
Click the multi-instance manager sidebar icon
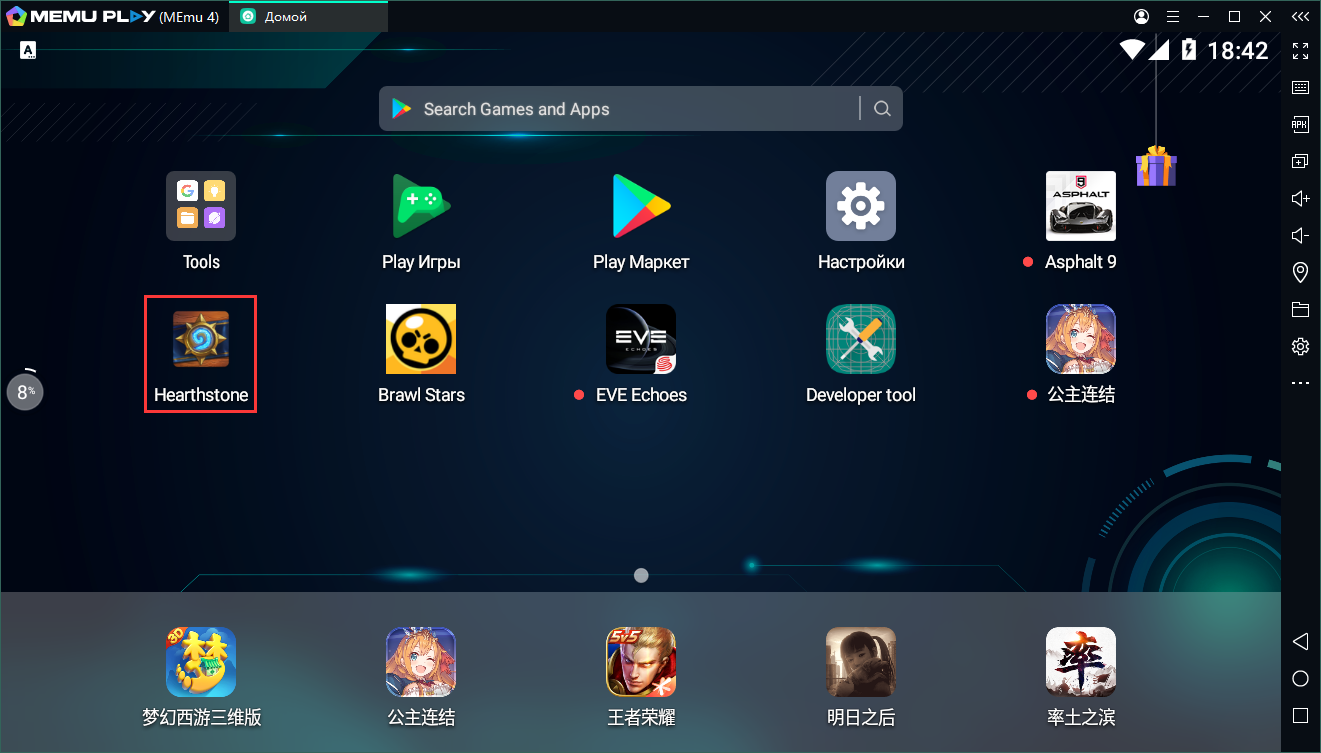[x=1300, y=161]
